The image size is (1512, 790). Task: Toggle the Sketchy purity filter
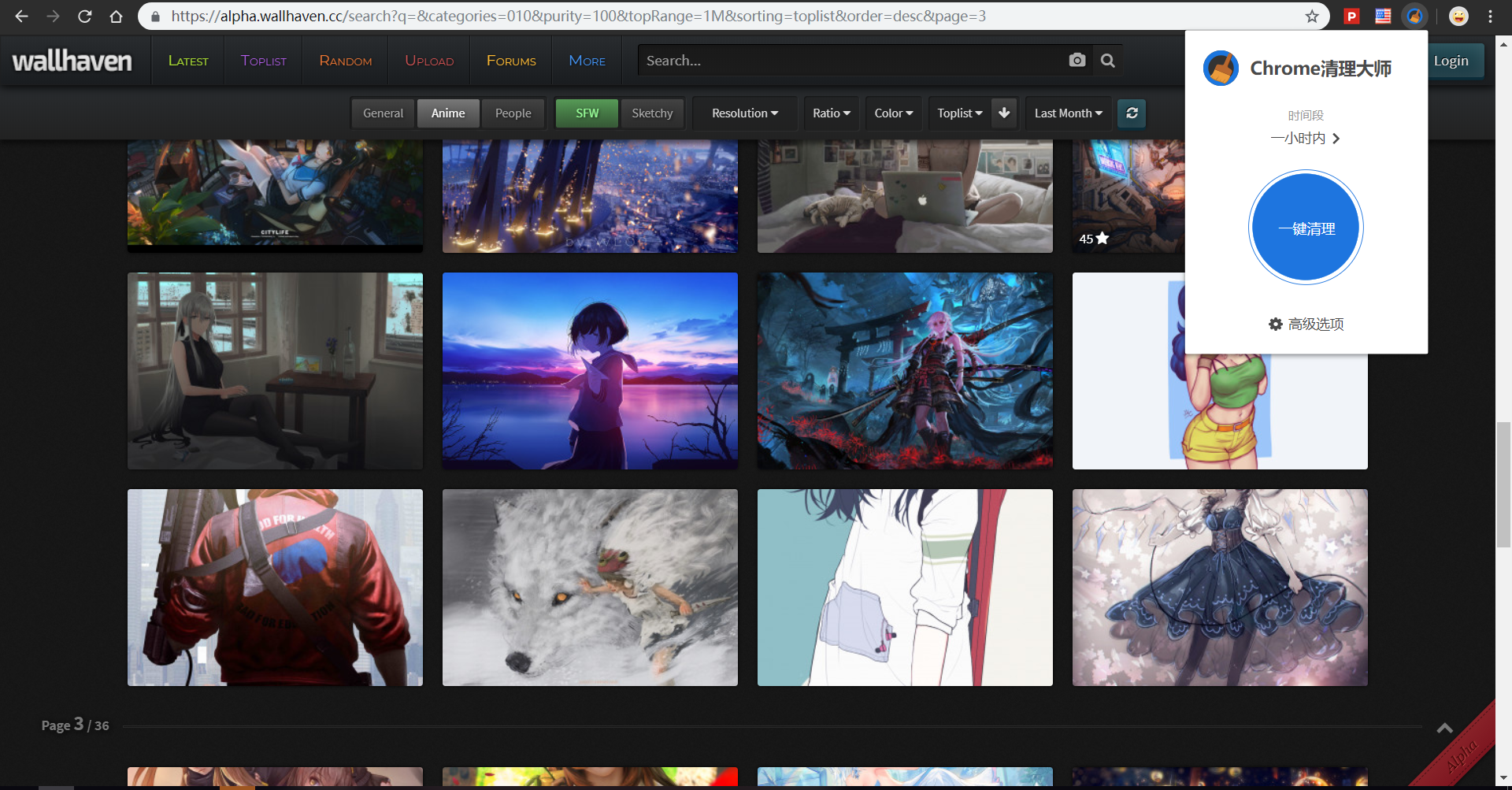pos(652,113)
